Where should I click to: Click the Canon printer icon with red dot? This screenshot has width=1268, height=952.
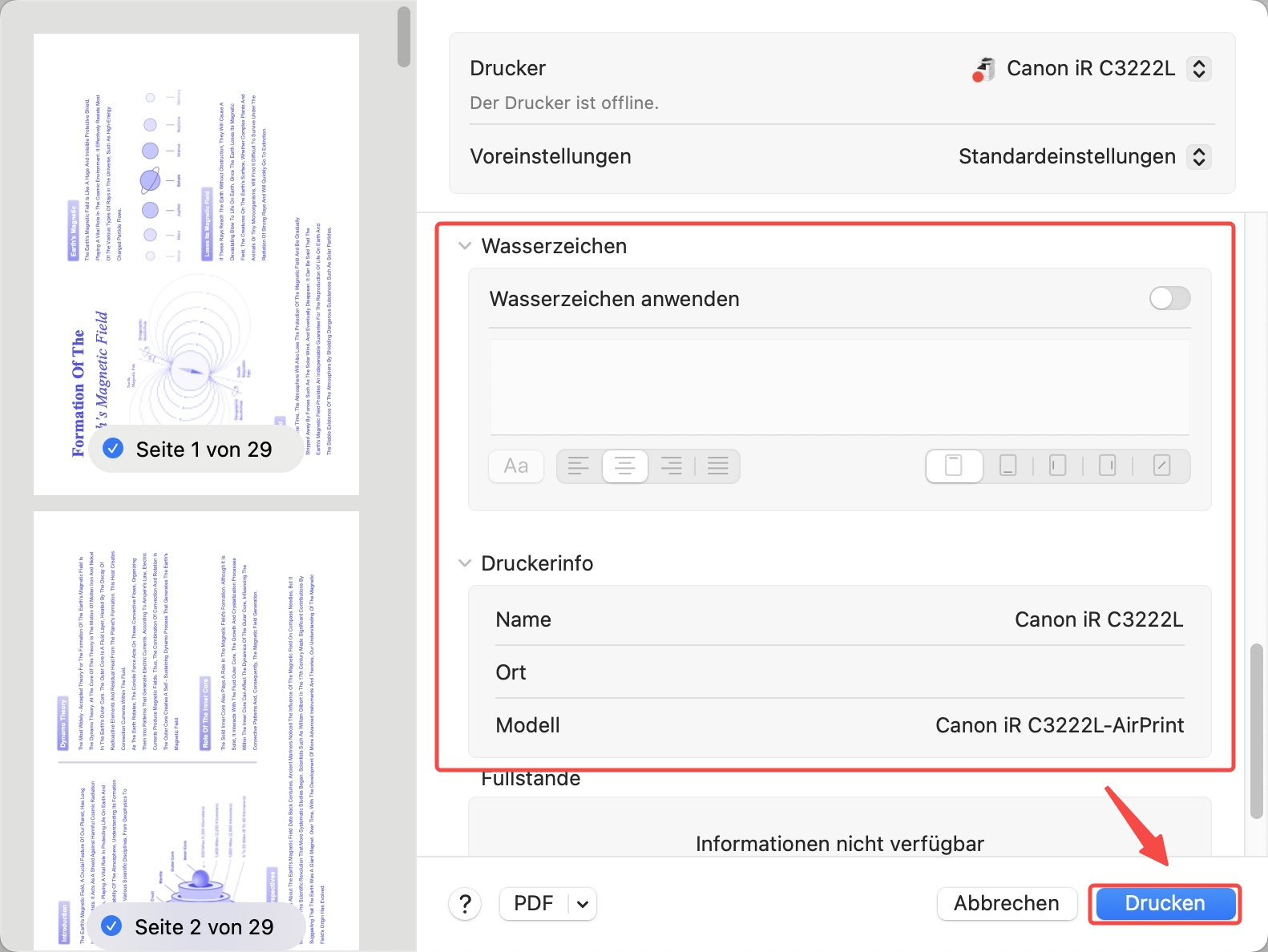tap(983, 70)
